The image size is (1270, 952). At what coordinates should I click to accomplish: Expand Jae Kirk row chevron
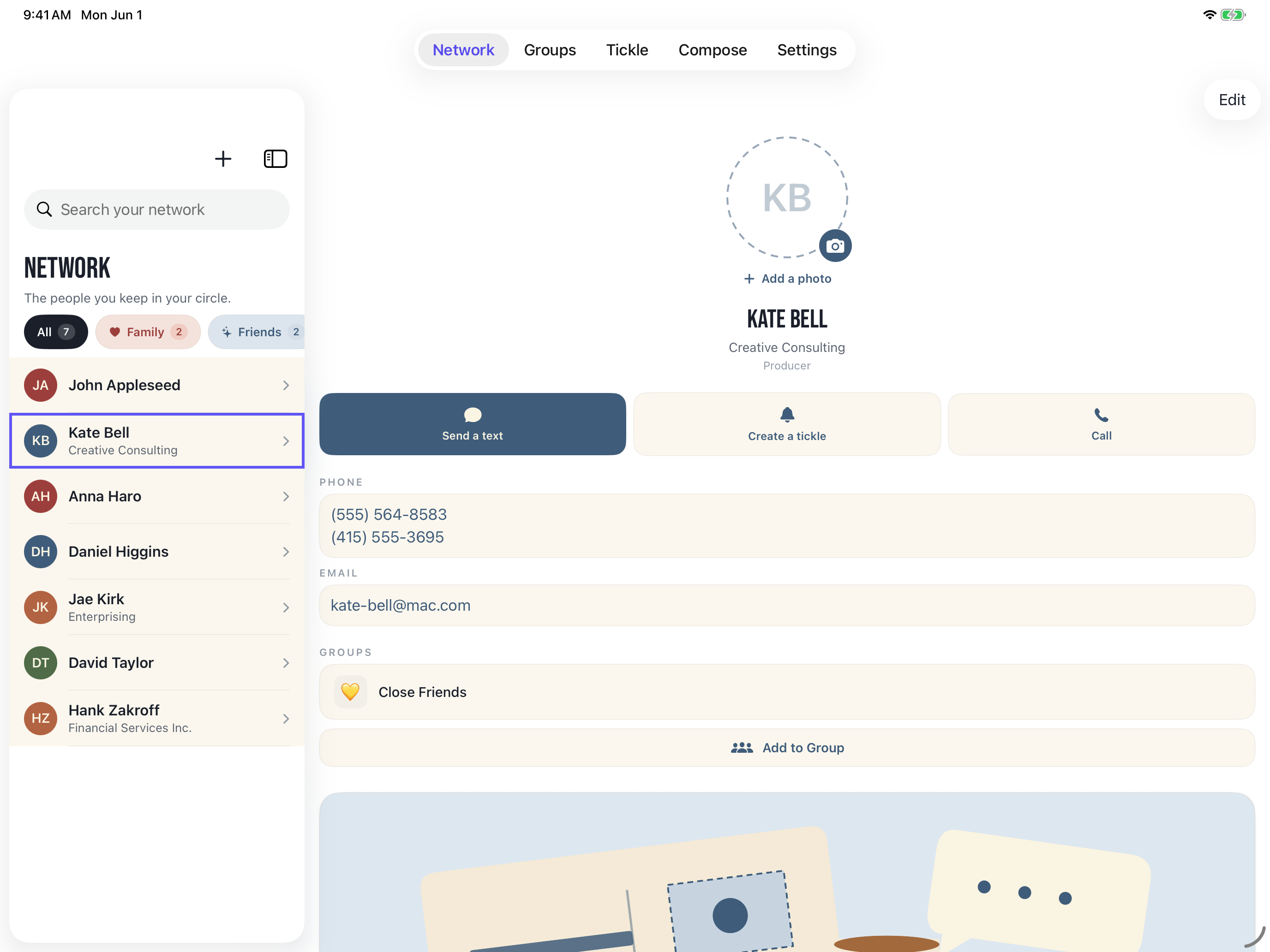286,608
